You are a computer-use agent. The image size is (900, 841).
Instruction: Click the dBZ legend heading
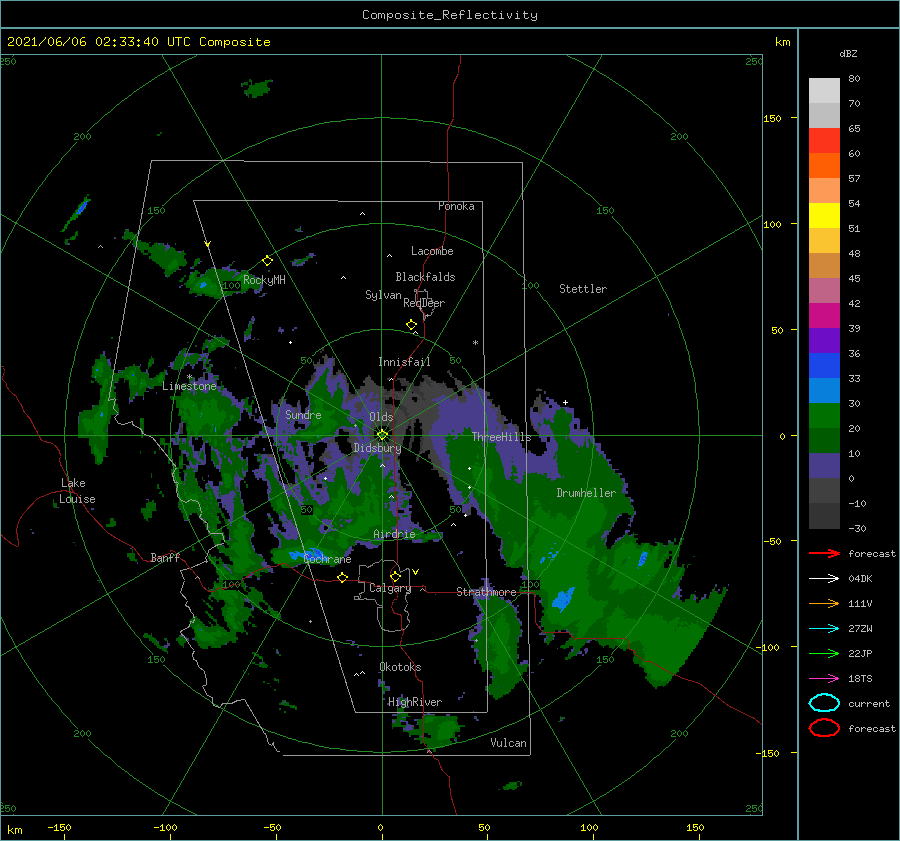tap(848, 53)
